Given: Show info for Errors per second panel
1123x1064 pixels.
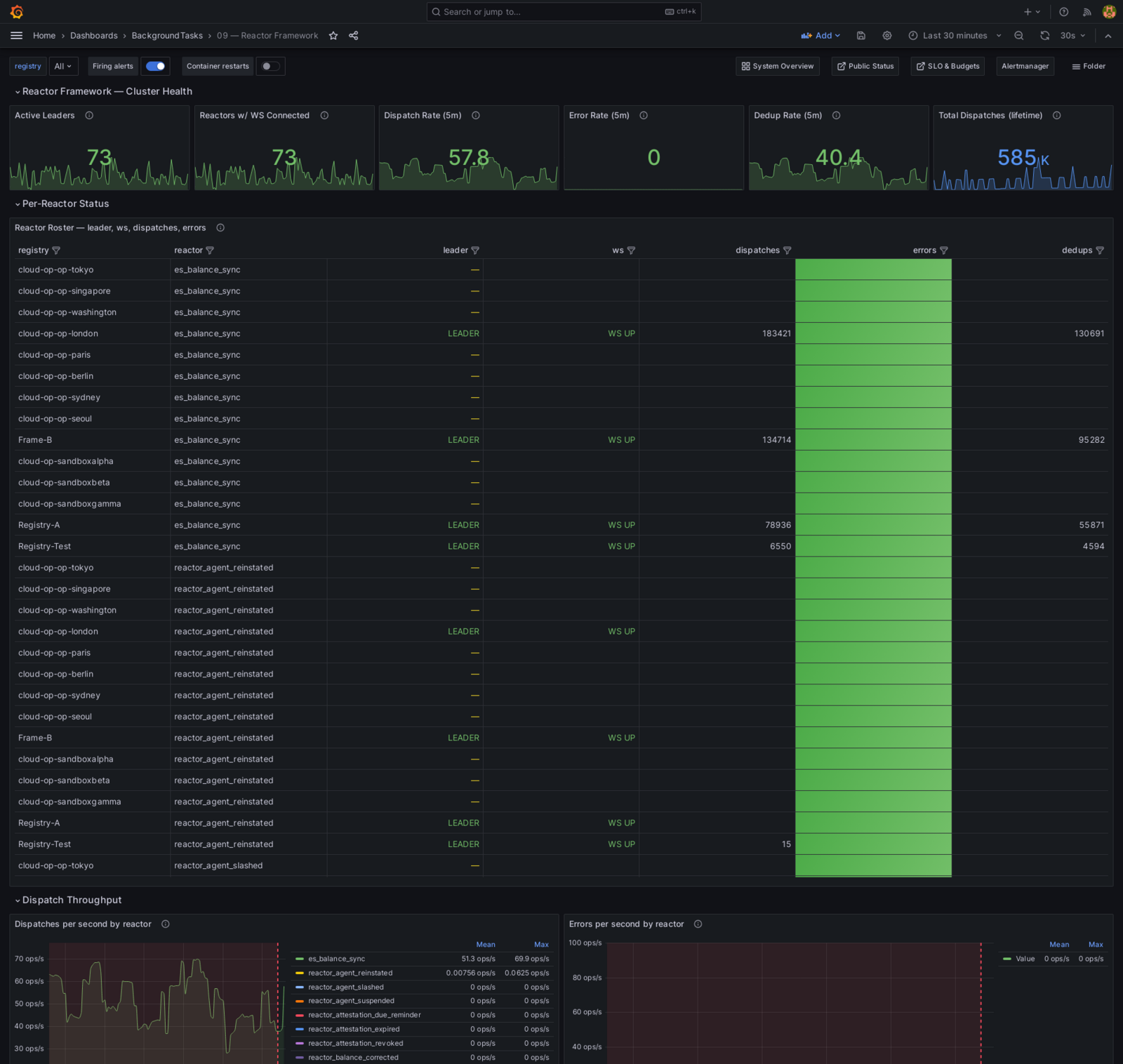Looking at the screenshot, I should click(x=698, y=924).
